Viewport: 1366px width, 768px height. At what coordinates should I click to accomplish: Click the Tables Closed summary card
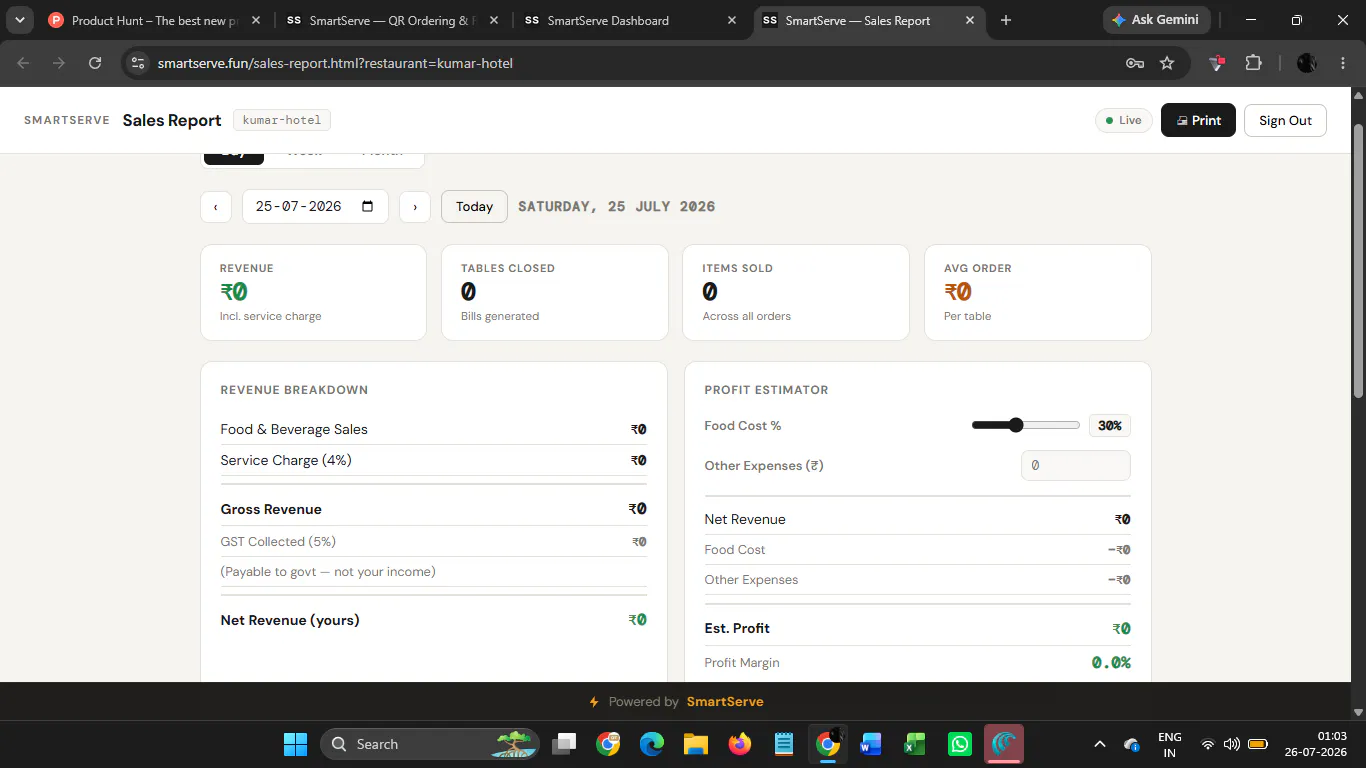tap(555, 292)
